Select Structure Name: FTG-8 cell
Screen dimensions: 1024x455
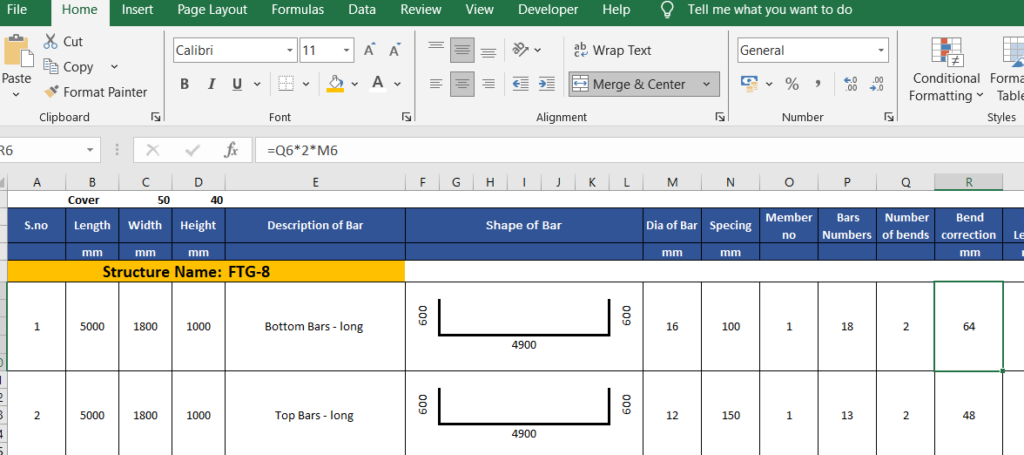tap(206, 272)
